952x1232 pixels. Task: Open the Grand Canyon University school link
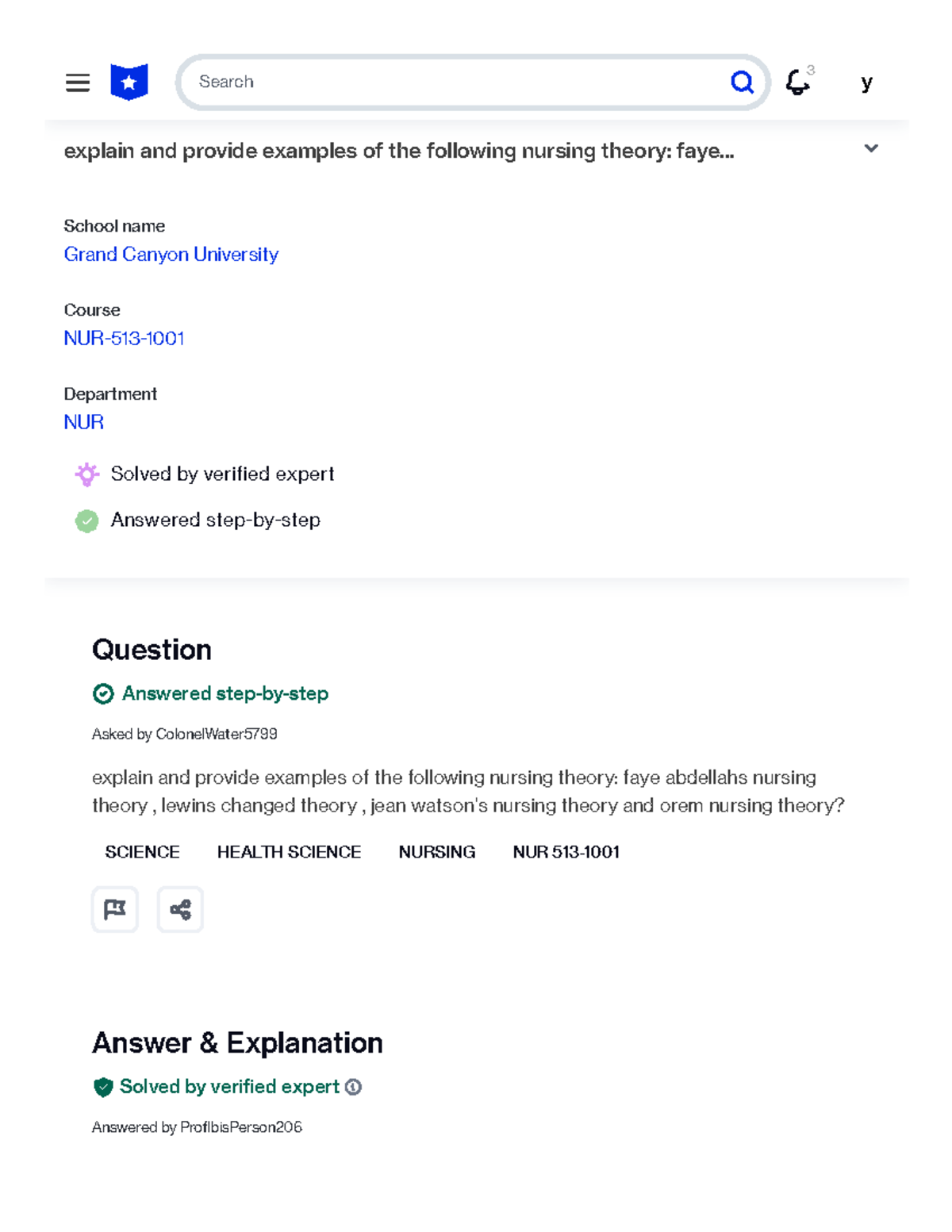171,255
